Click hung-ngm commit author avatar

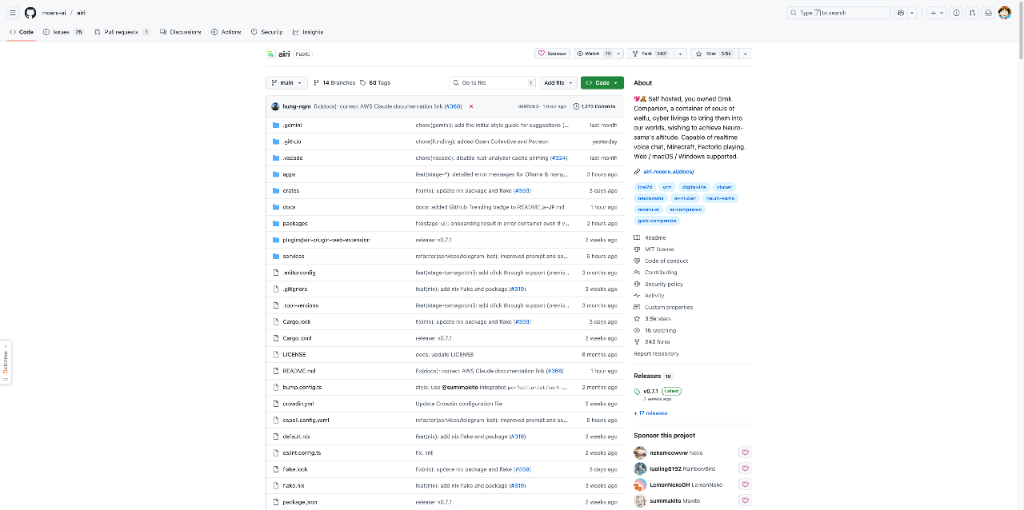pyautogui.click(x=275, y=106)
